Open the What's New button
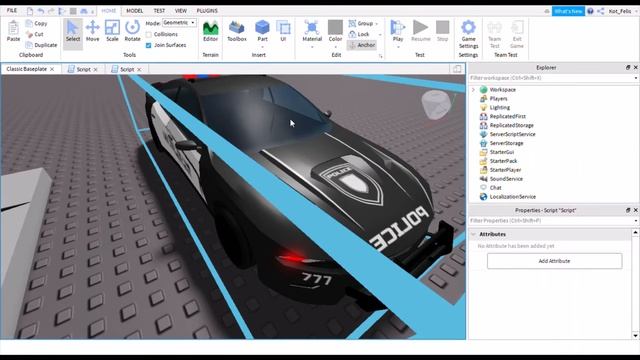This screenshot has width=640, height=360. point(568,11)
